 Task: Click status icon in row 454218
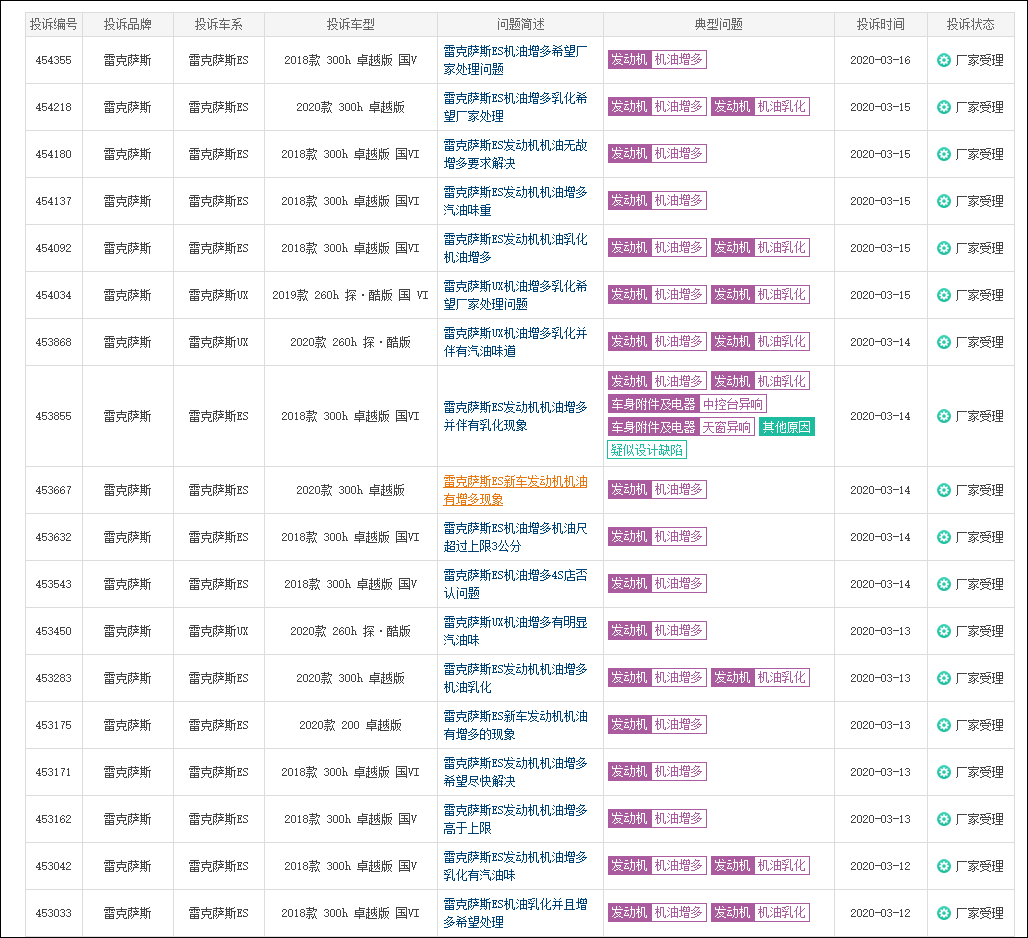click(x=943, y=107)
